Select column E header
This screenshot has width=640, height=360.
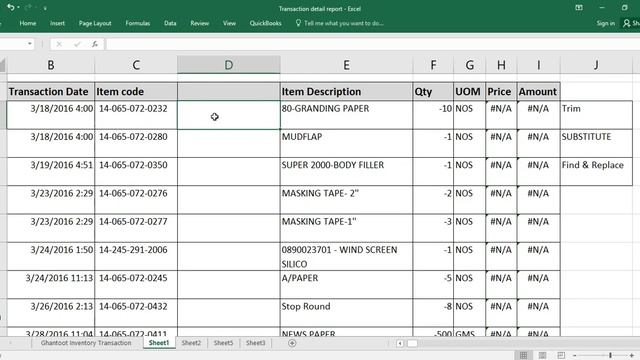pos(346,65)
